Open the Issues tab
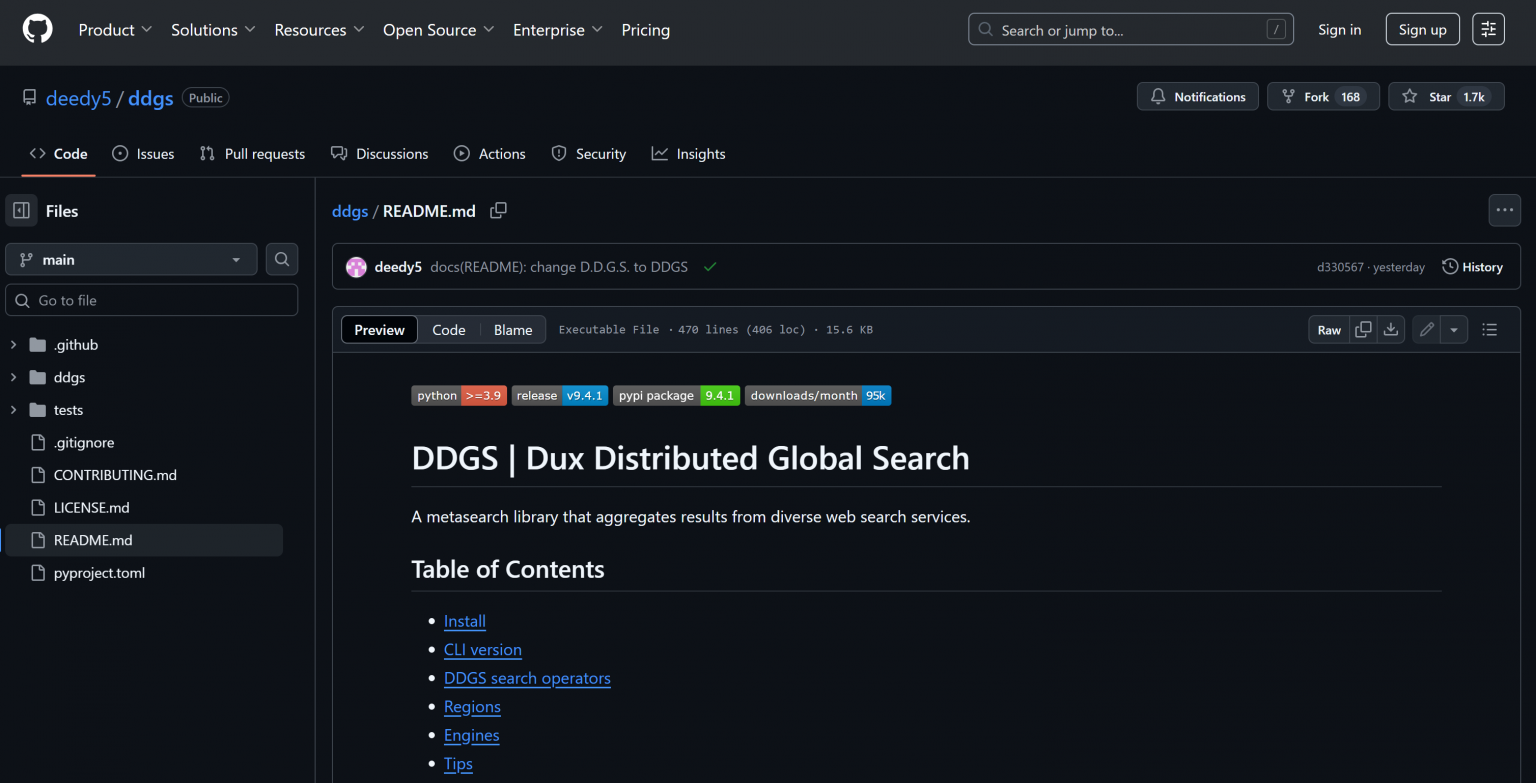 [x=143, y=154]
